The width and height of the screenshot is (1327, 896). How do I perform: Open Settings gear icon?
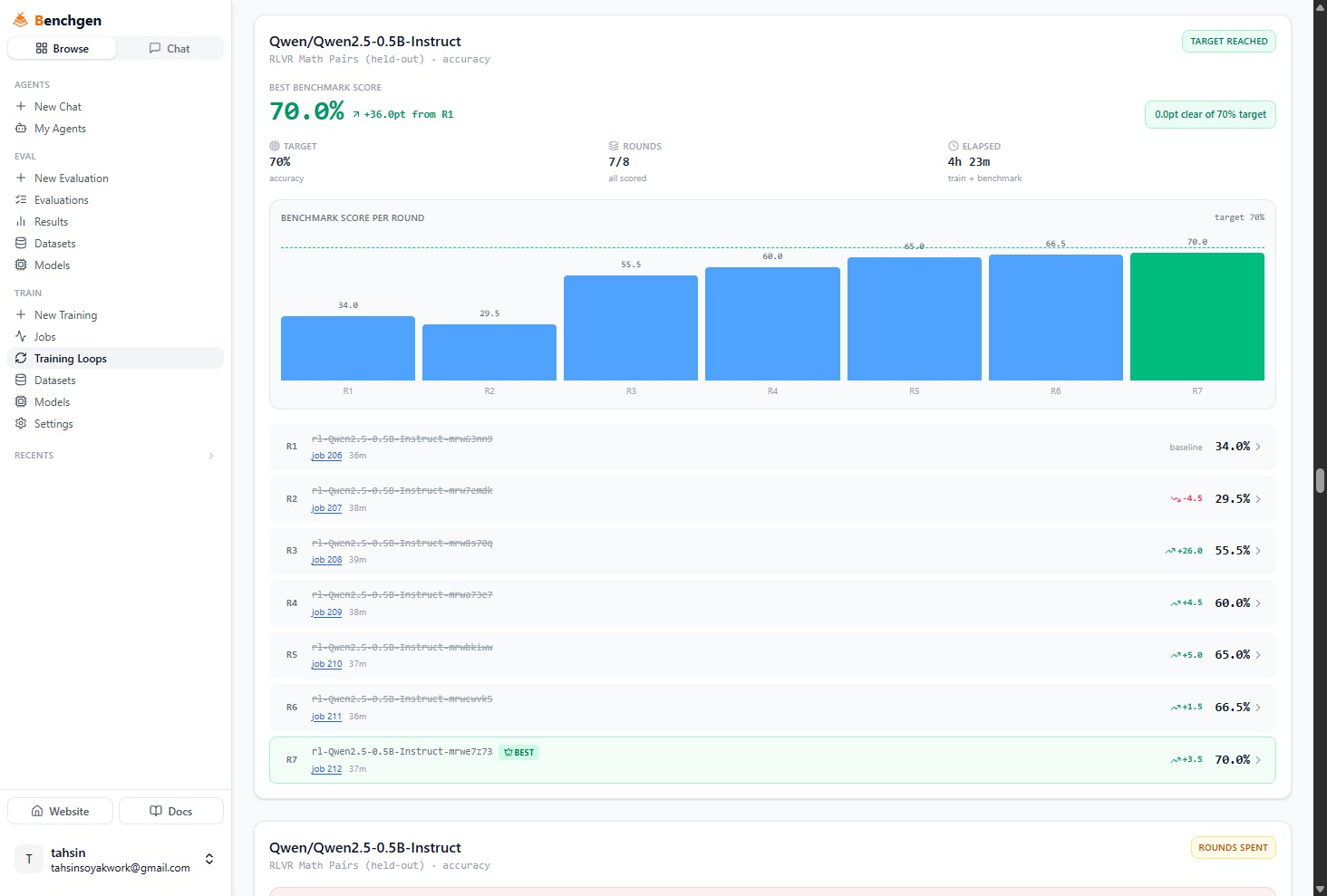(21, 424)
